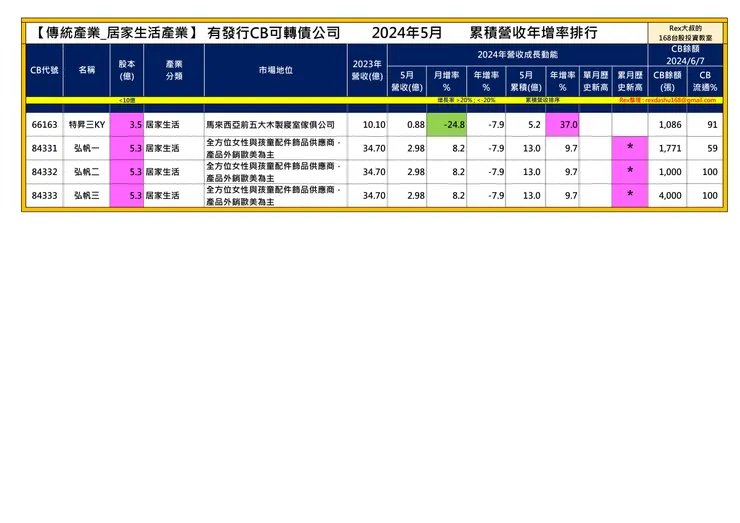
Task: Click the 市場地位 column header
Action: [x=276, y=70]
